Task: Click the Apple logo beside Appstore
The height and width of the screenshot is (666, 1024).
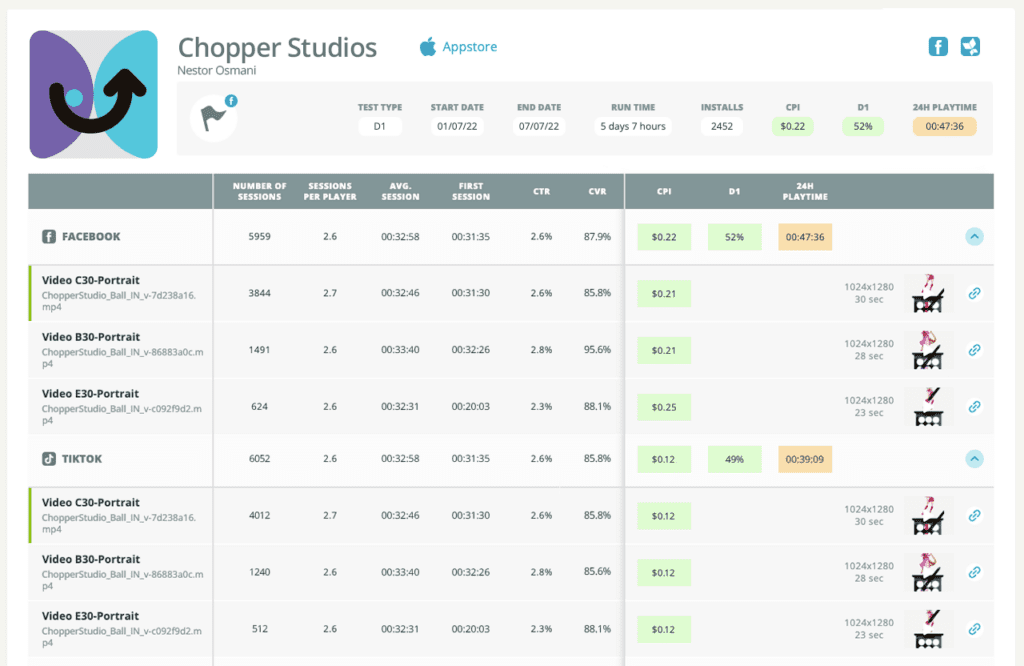Action: [x=428, y=46]
